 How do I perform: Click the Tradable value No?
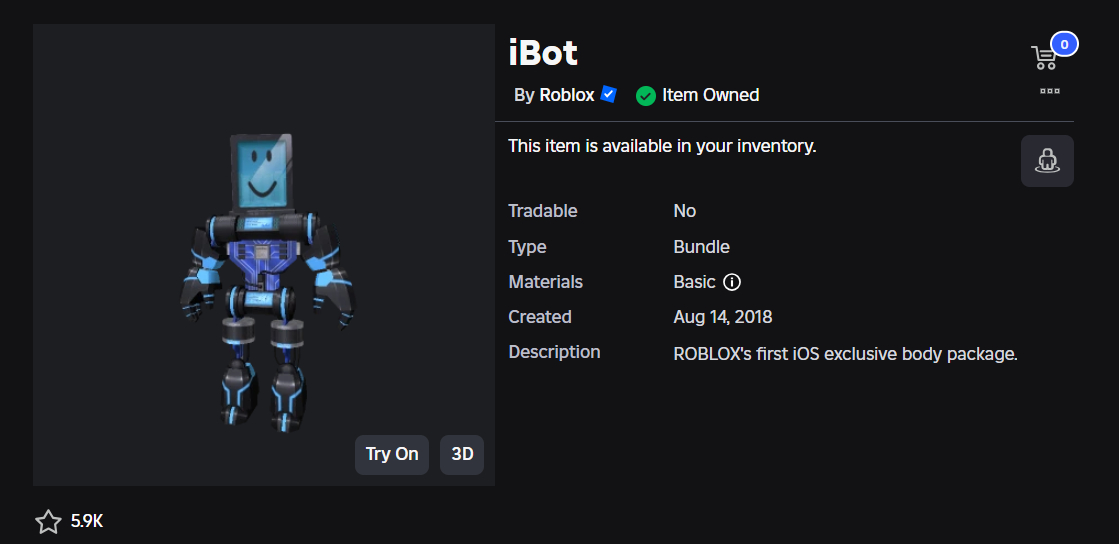[684, 211]
